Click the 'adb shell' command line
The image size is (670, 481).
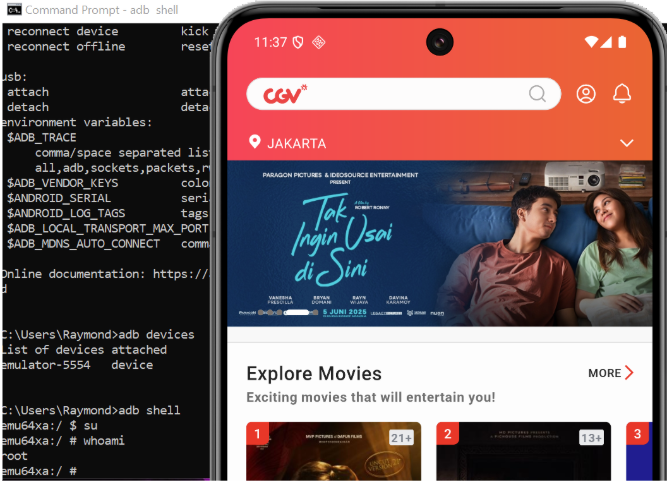pos(91,411)
